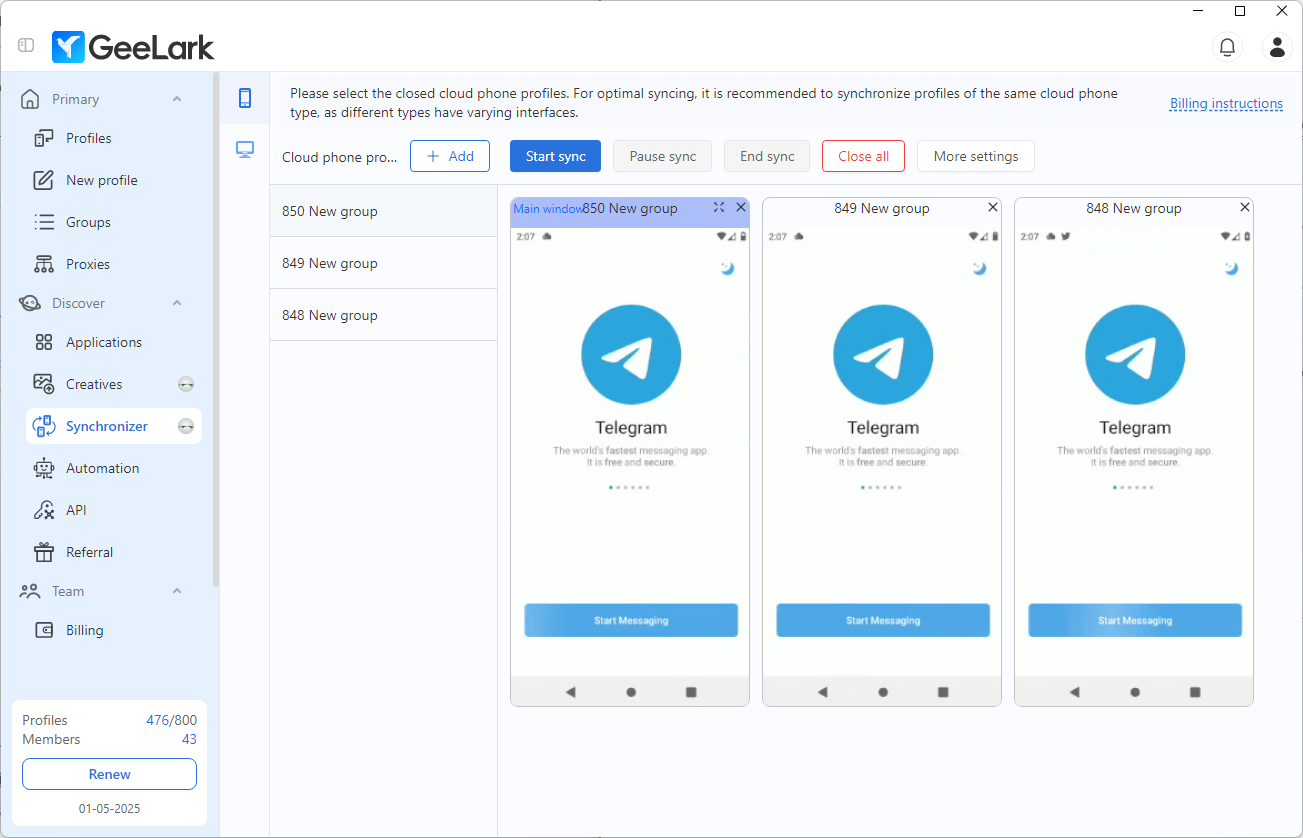Open Billing section
This screenshot has width=1303, height=838.
tap(113, 630)
